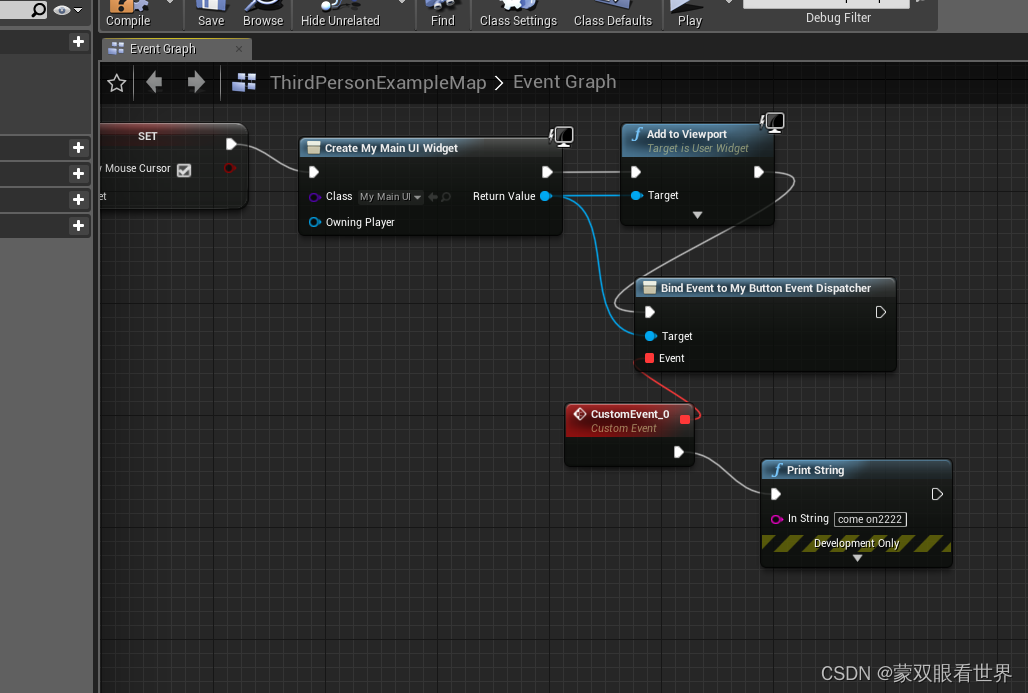
Task: Click the search magnifier icon in left panel
Action: click(x=39, y=9)
